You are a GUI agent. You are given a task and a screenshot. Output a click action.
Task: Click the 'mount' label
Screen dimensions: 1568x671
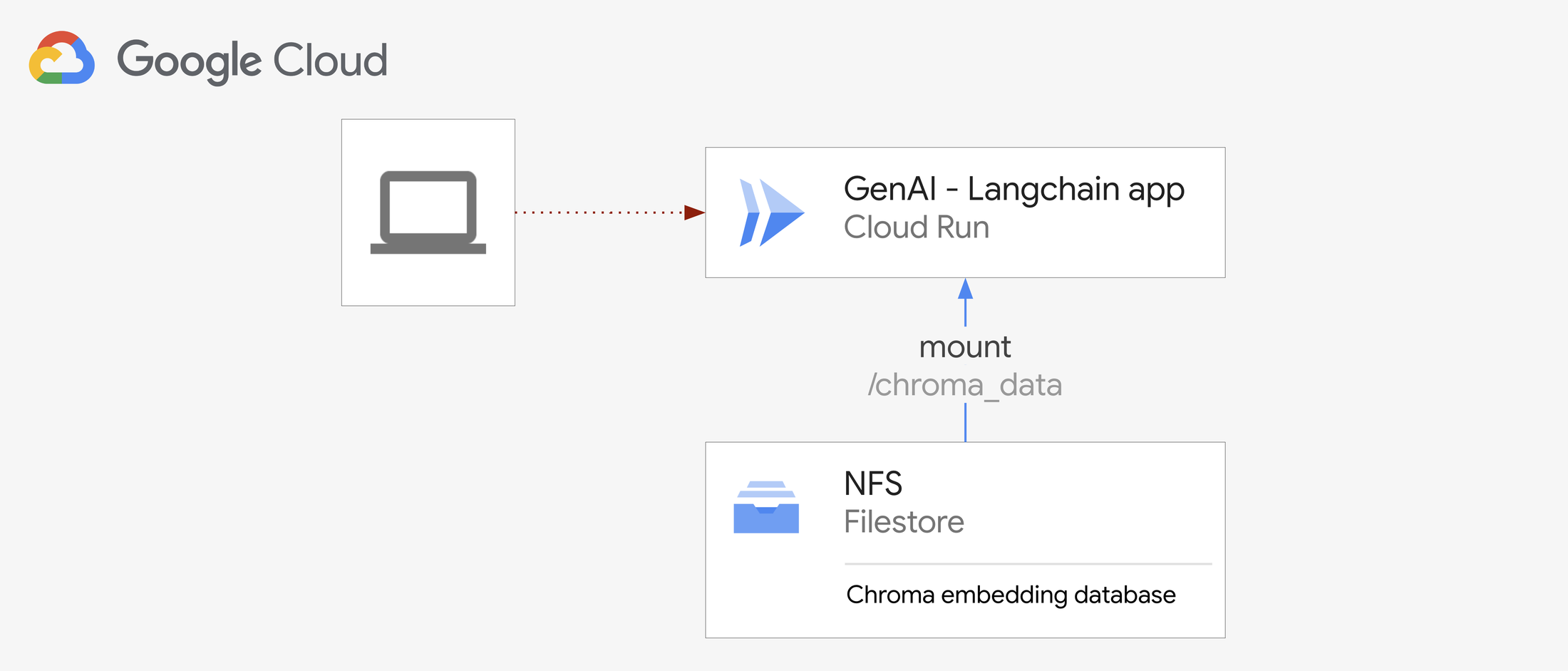[965, 347]
